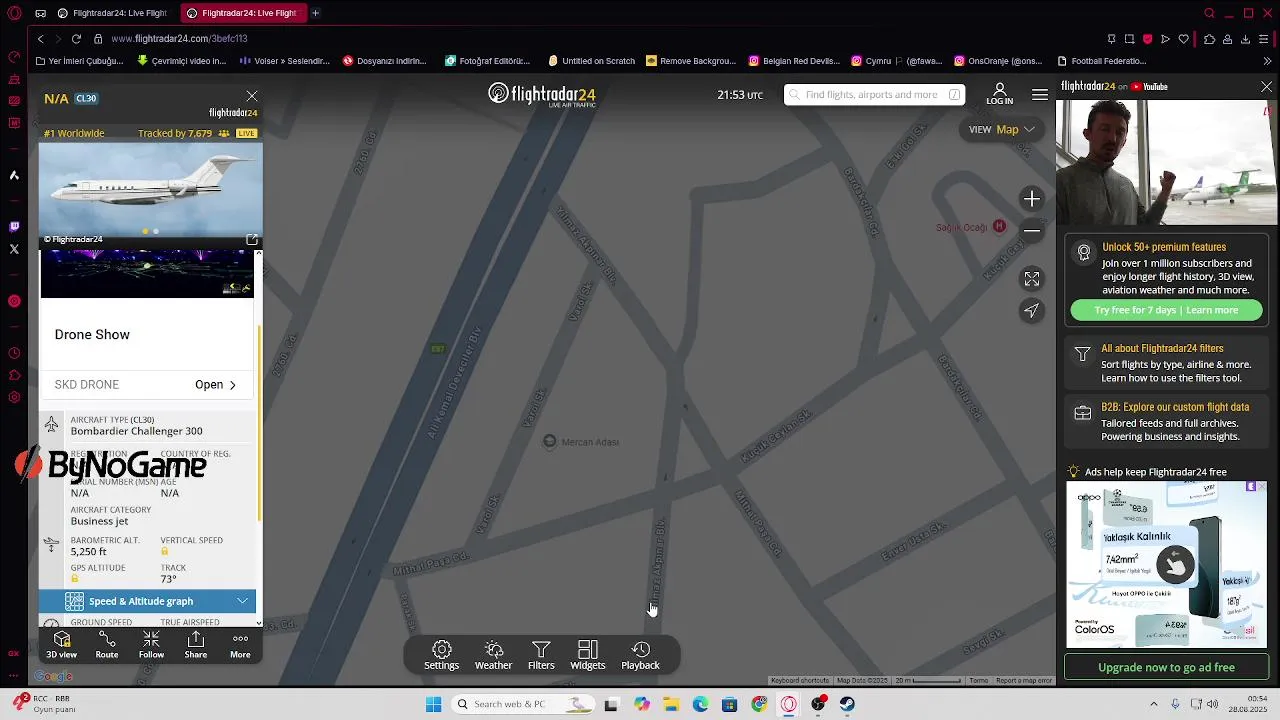Open the Filters tool
This screenshot has height=720, width=1280.
coord(541,656)
